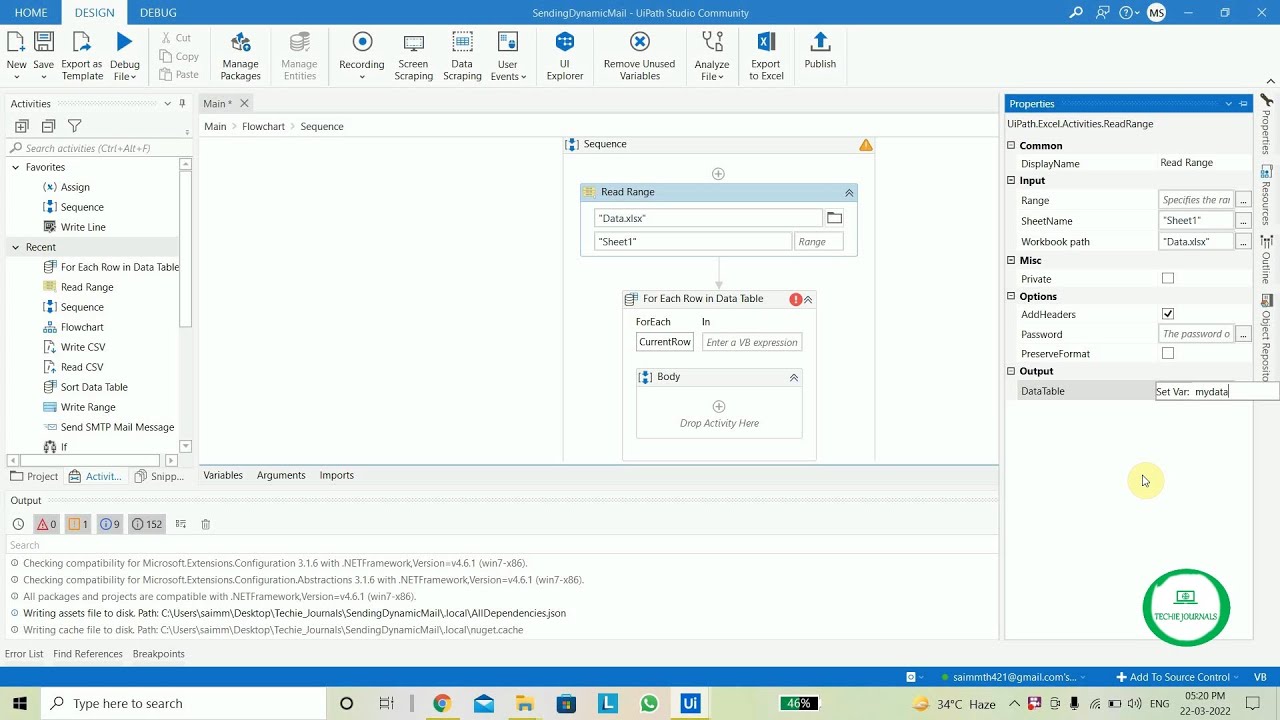1280x720 pixels.
Task: Click the warning icon on Sequence header
Action: pos(866,145)
